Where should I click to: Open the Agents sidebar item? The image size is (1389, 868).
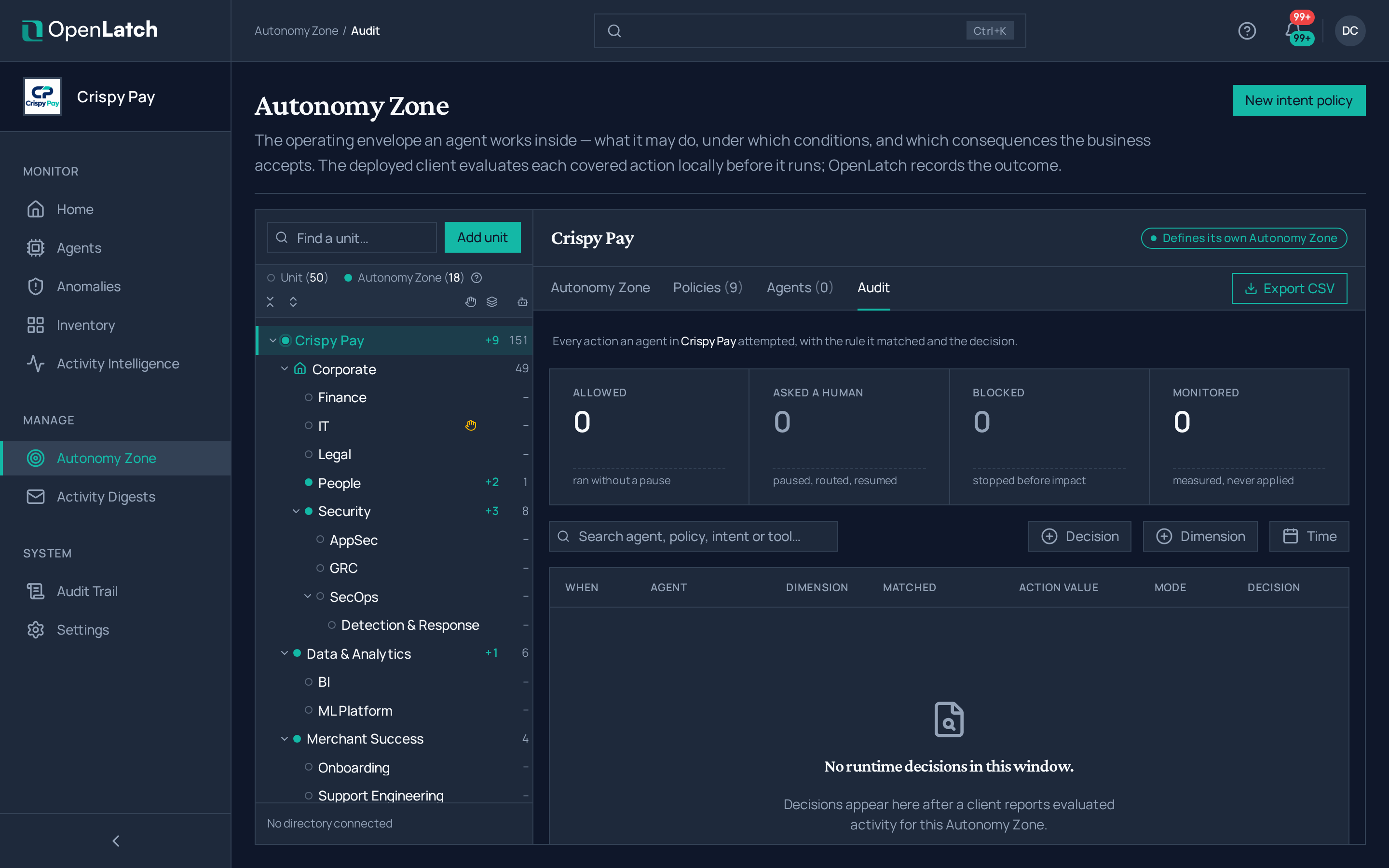point(115,247)
